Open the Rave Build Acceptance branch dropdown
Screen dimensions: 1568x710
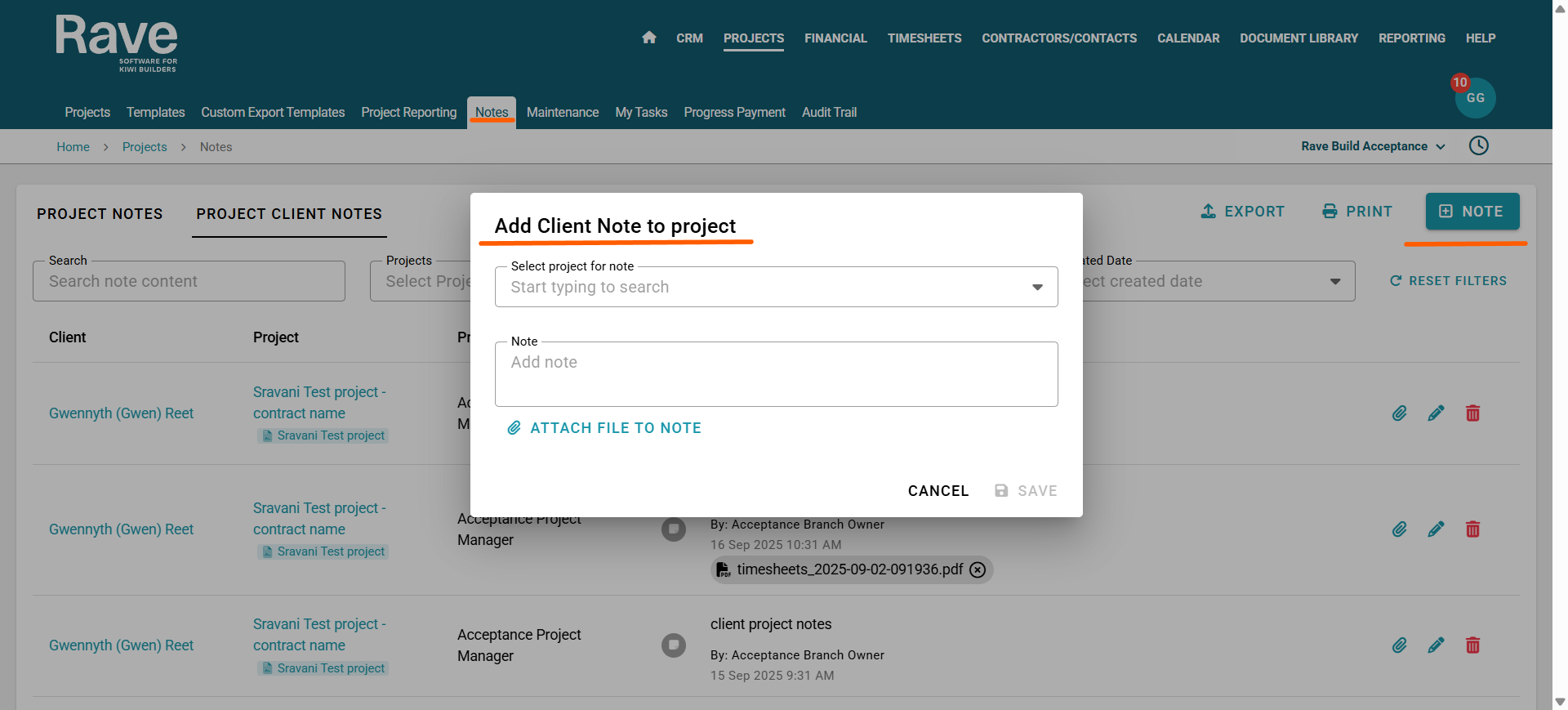tap(1373, 146)
